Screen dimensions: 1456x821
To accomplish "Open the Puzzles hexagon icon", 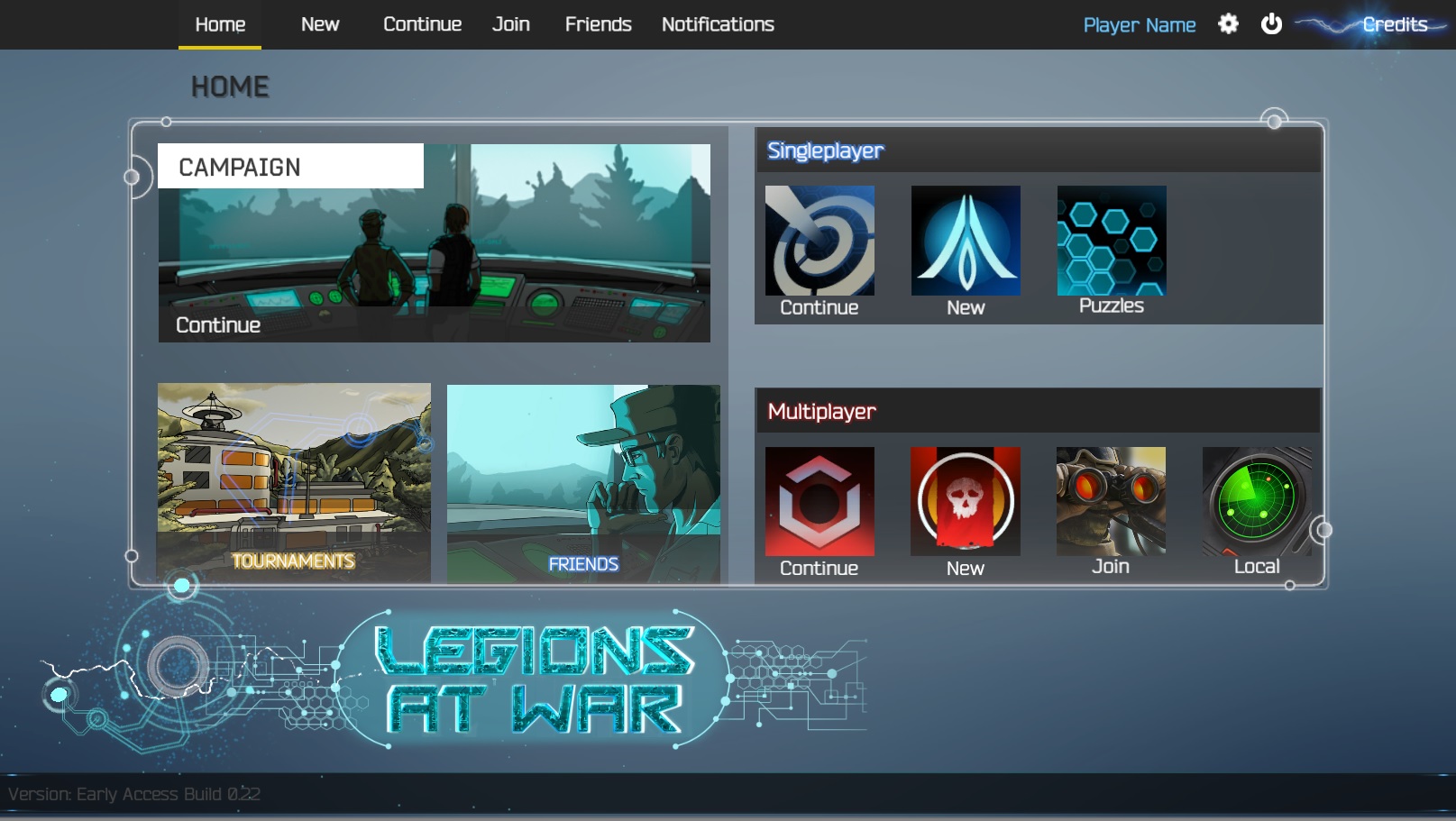I will pyautogui.click(x=1111, y=241).
